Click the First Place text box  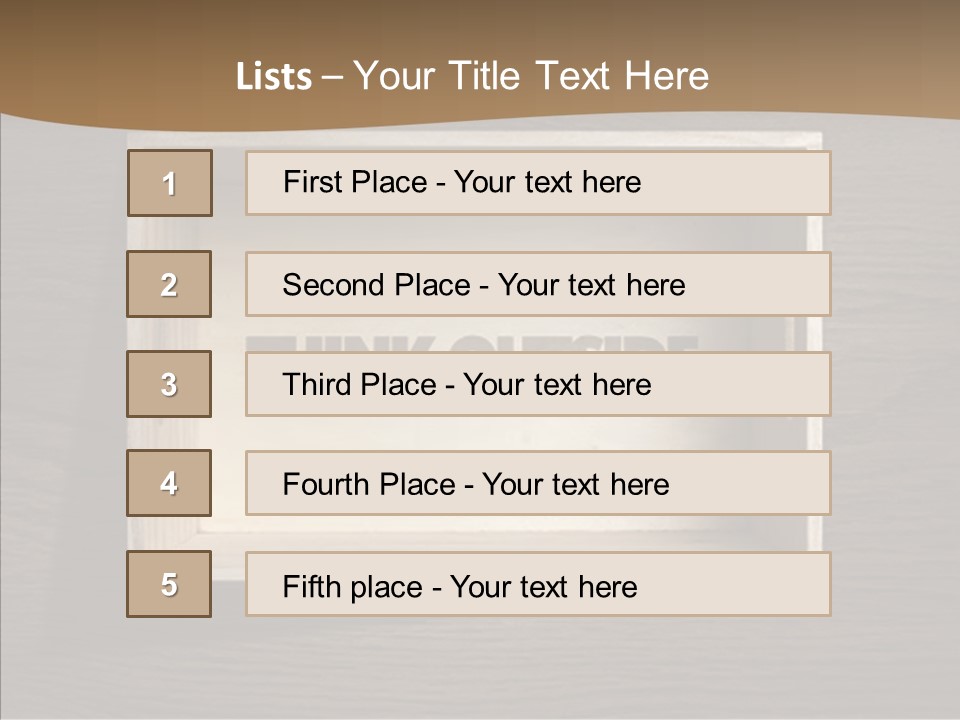point(538,183)
